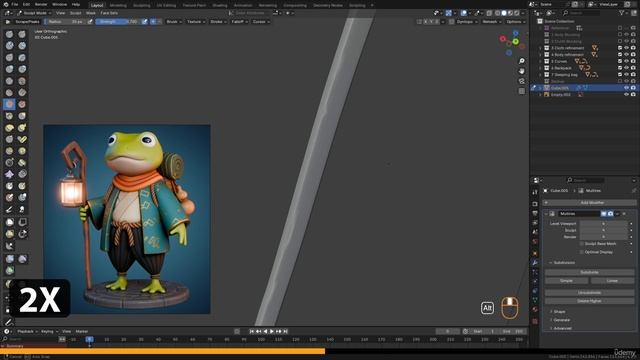The image size is (640, 360).
Task: Enable Optimal Display checkbox
Action: (582, 252)
